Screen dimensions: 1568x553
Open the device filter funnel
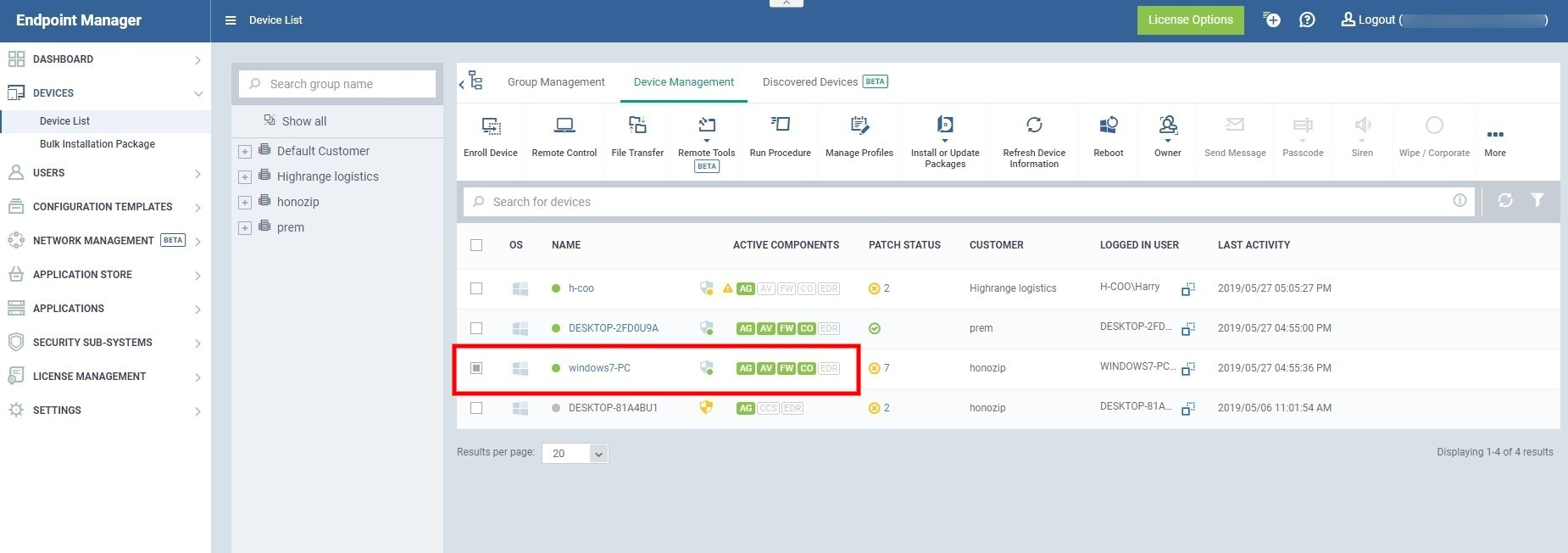coord(1537,200)
